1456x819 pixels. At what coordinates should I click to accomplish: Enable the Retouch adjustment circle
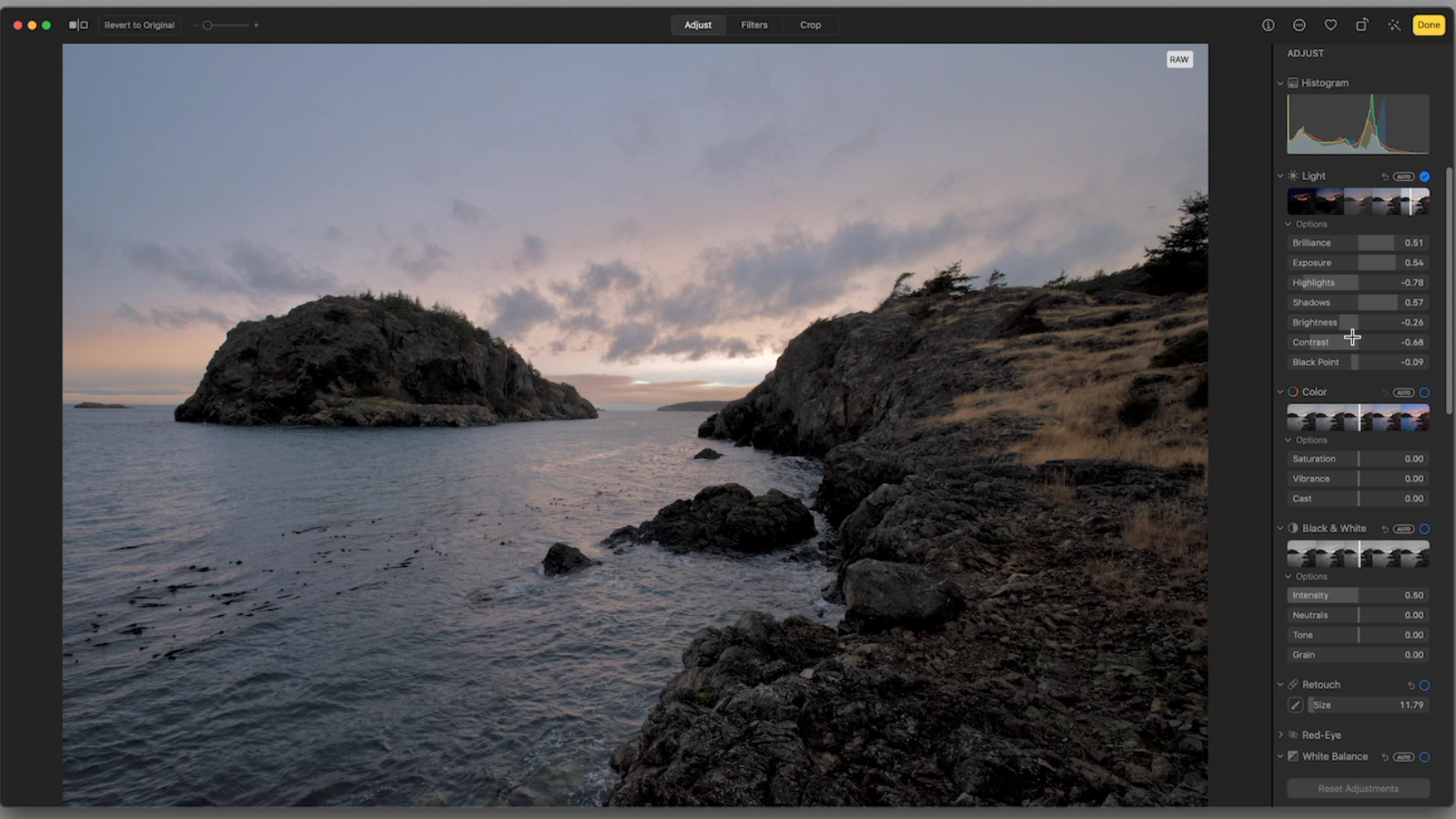tap(1425, 685)
